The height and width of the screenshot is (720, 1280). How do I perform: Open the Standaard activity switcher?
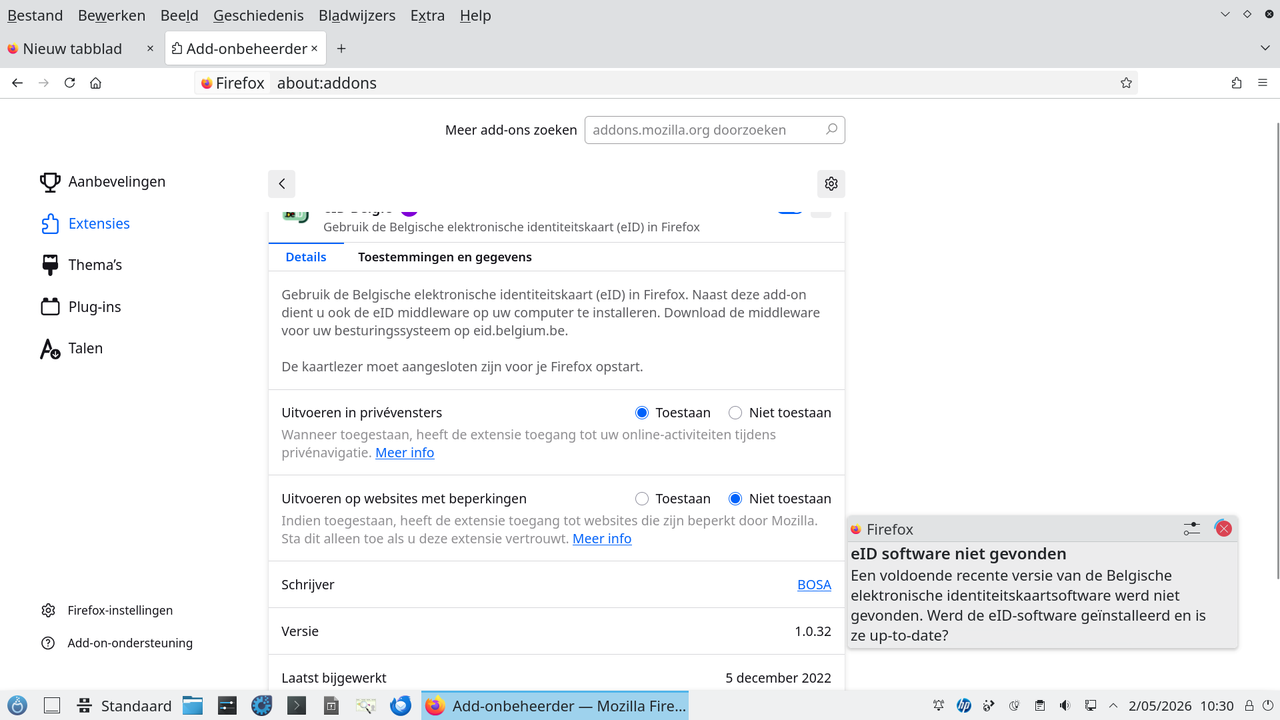(125, 706)
